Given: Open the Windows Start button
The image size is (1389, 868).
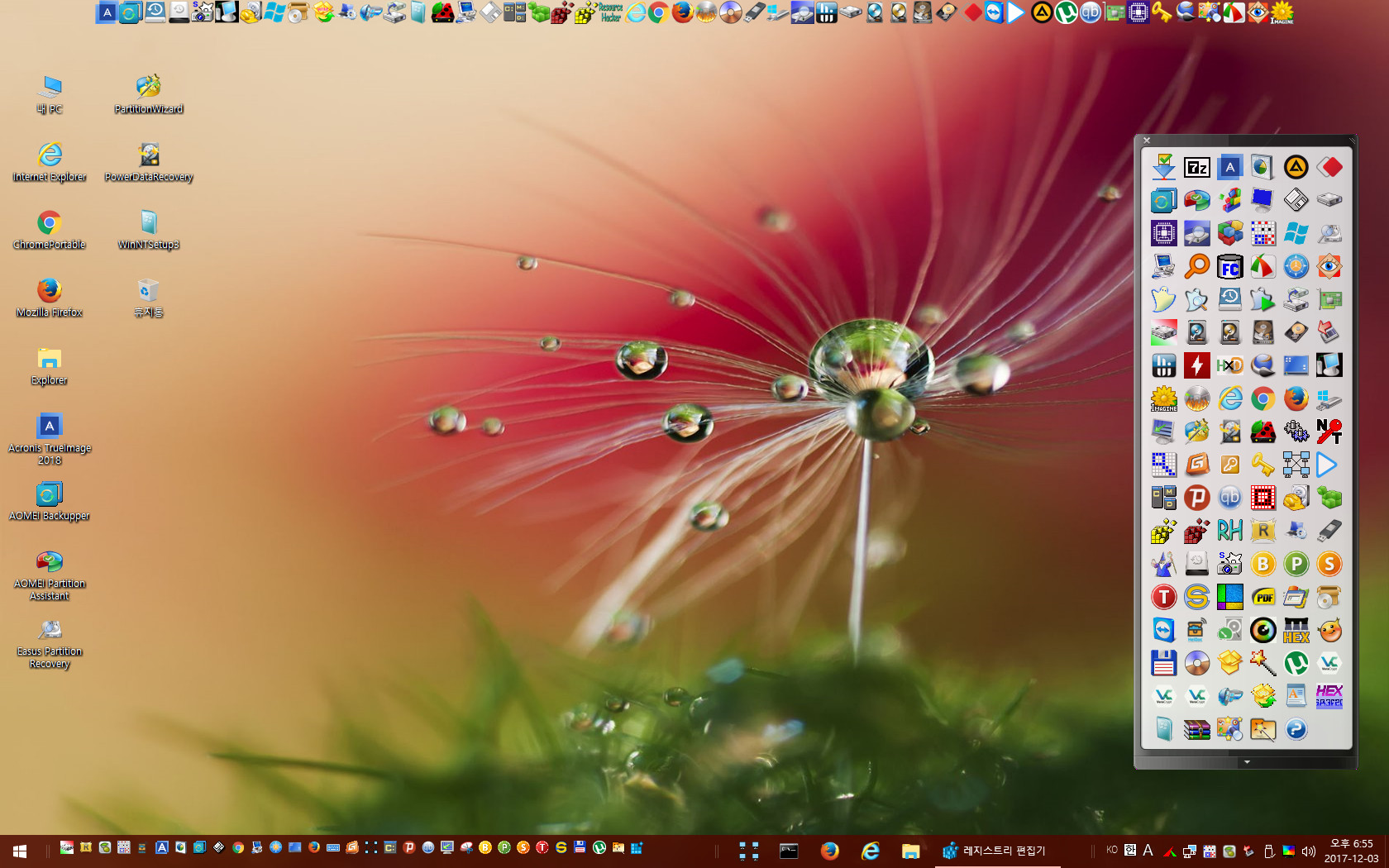Looking at the screenshot, I should pyautogui.click(x=20, y=851).
